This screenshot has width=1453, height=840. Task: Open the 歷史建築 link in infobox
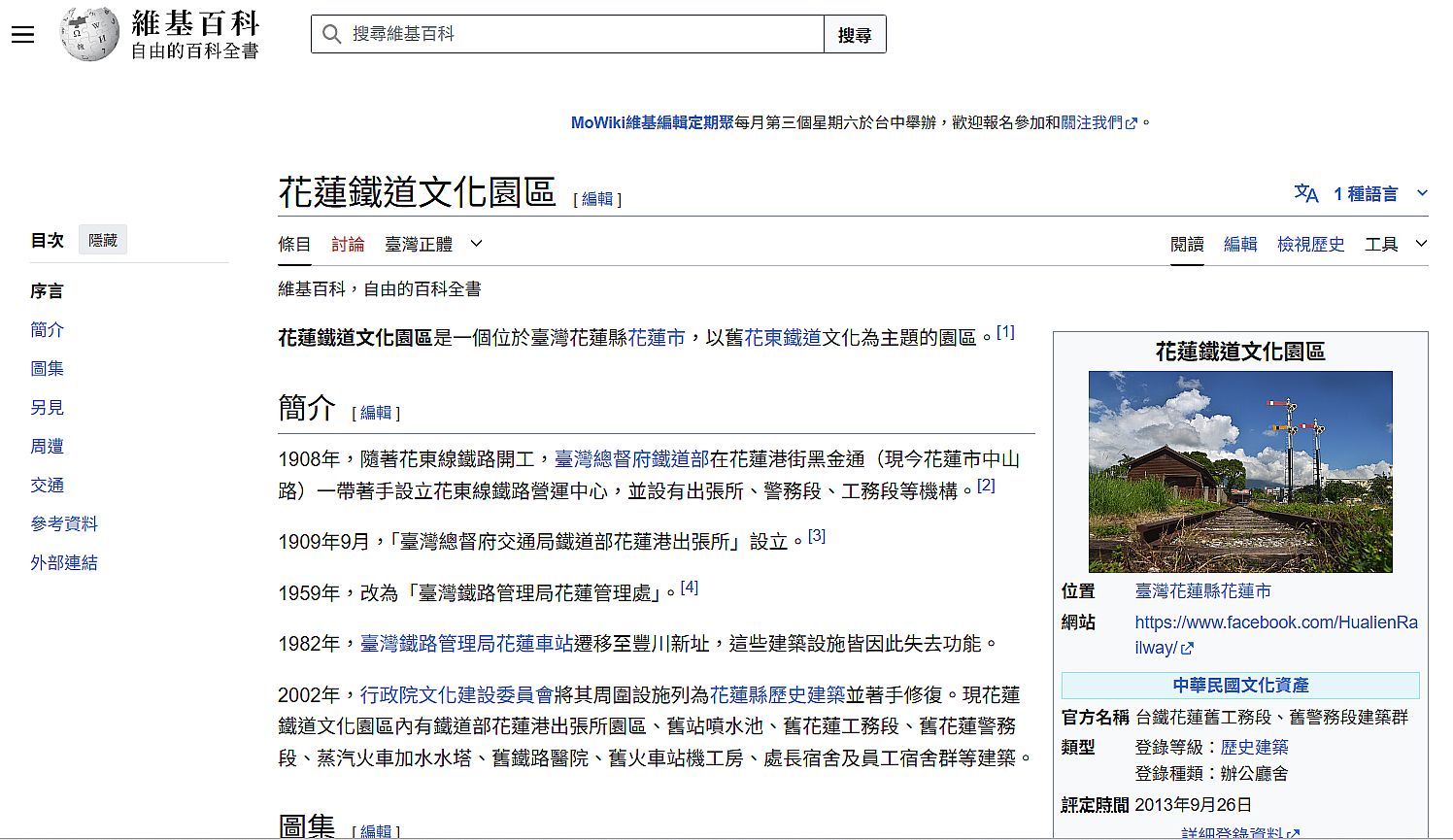pos(1254,747)
